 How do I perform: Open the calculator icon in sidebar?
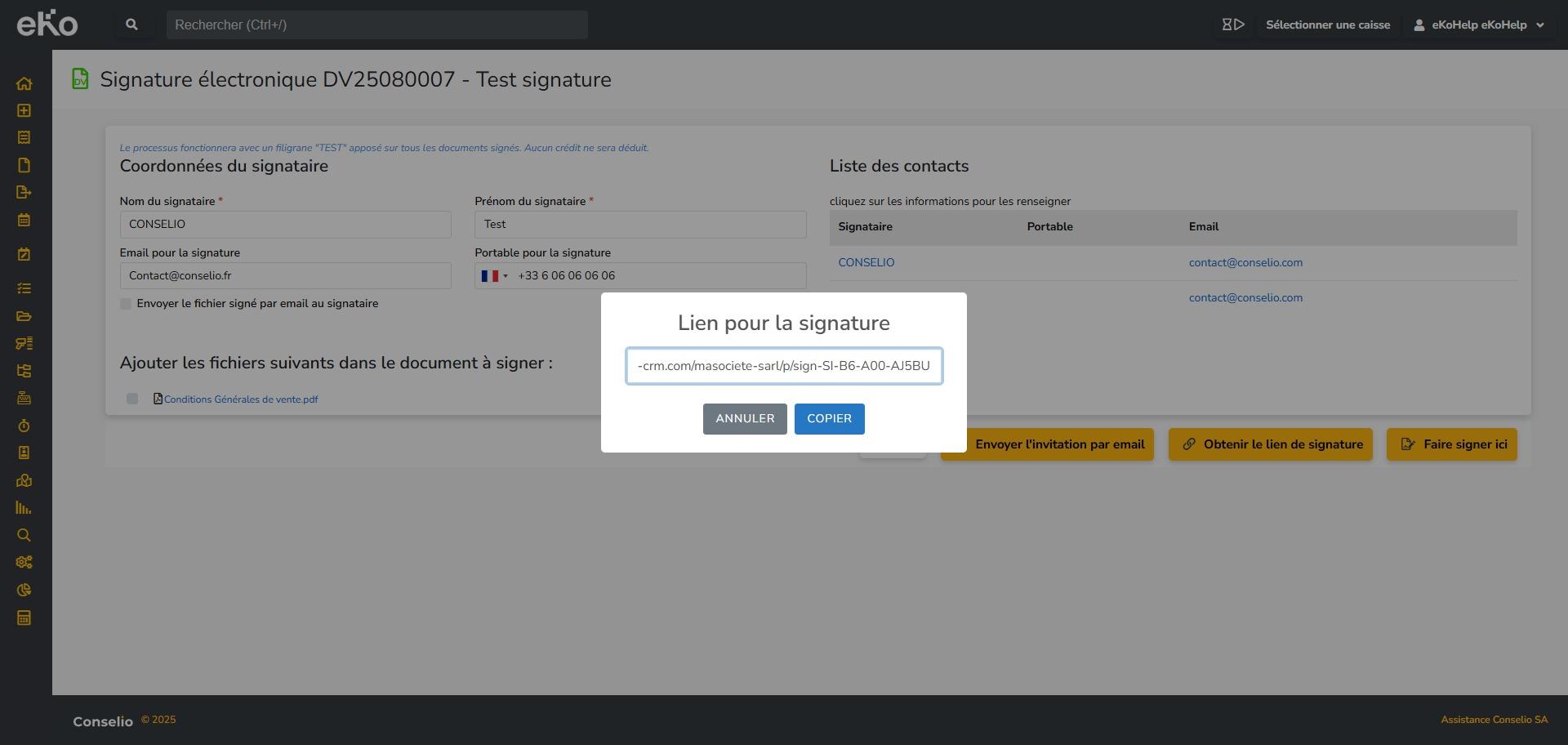point(24,618)
